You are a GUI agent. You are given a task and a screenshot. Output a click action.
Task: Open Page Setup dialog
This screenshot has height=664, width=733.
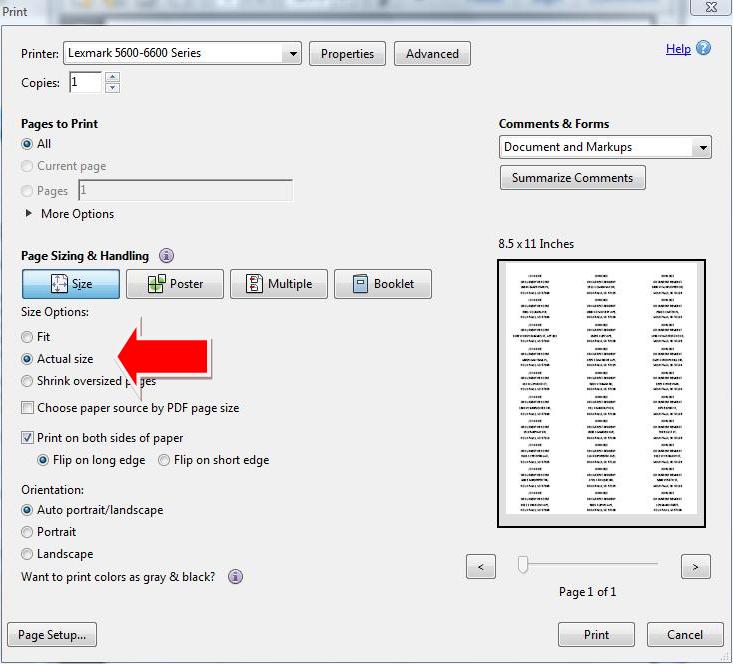coord(51,635)
